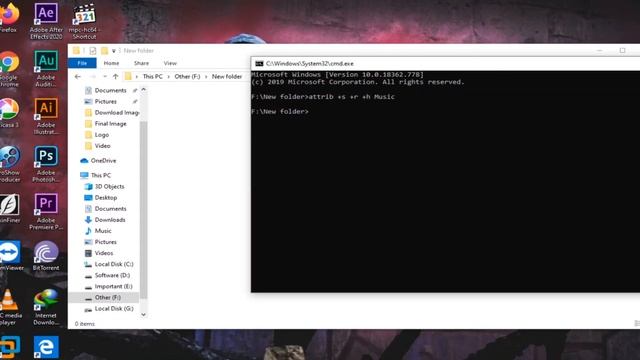Click Explorer forward navigation arrow

pos(93,76)
